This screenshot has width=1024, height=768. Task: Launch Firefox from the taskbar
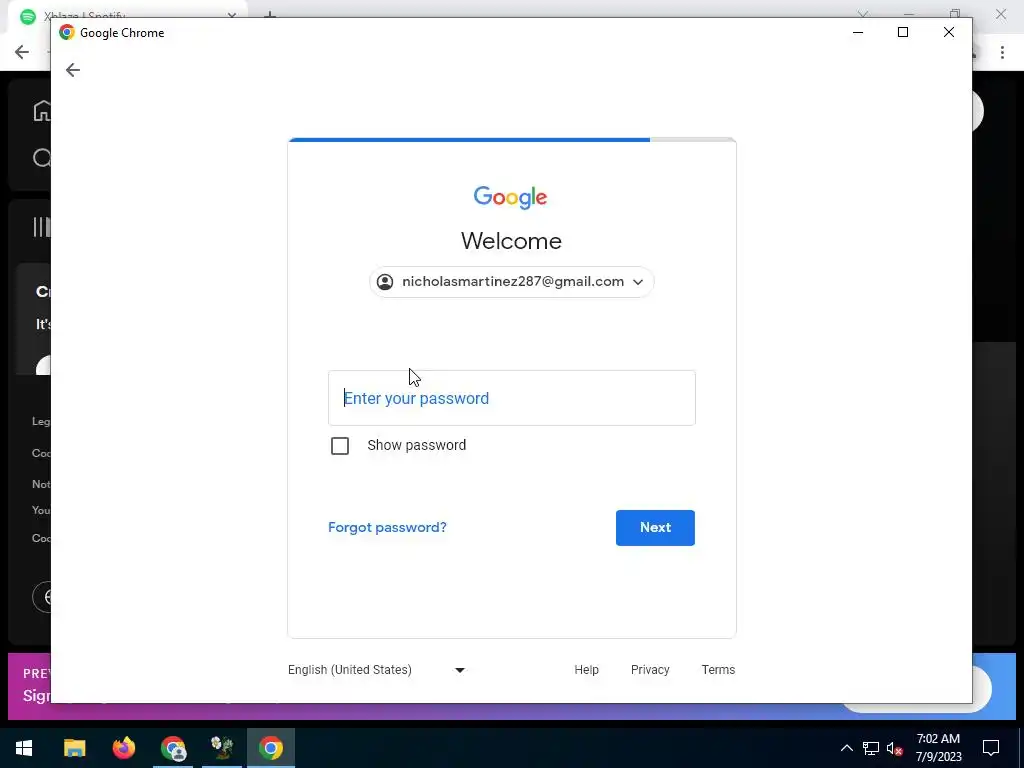(x=123, y=748)
